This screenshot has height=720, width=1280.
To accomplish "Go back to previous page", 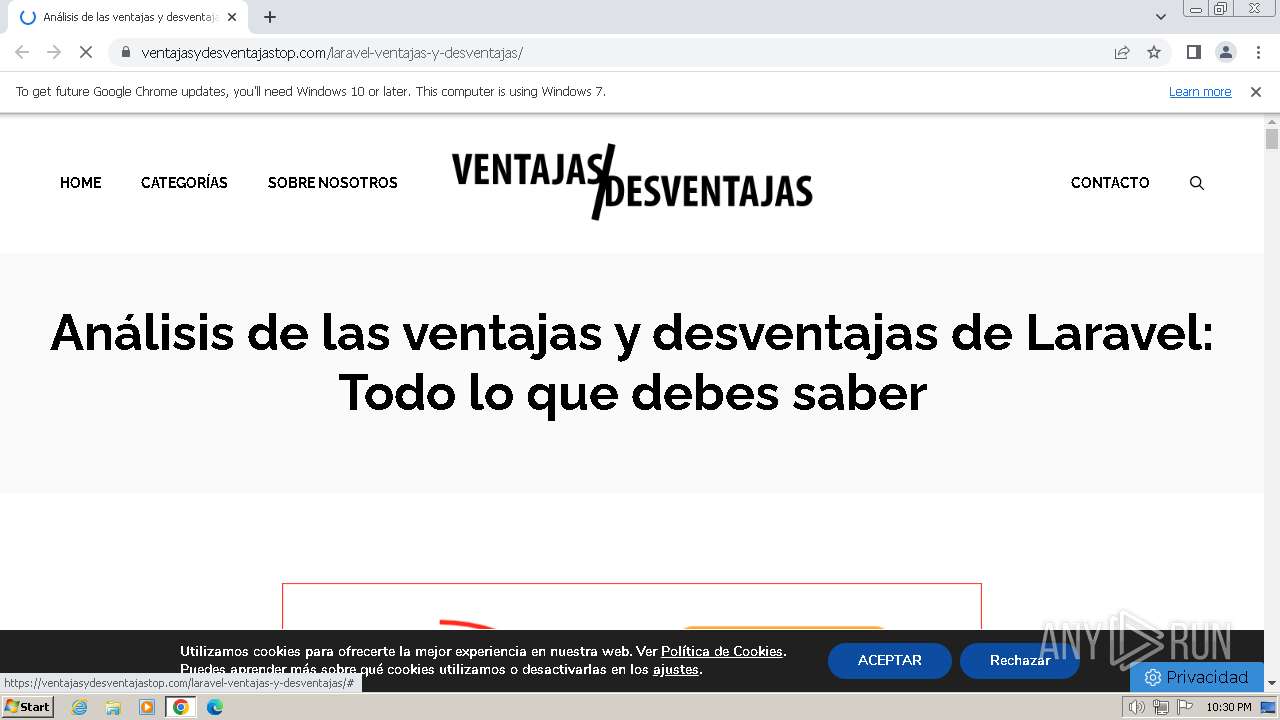I will click(22, 52).
